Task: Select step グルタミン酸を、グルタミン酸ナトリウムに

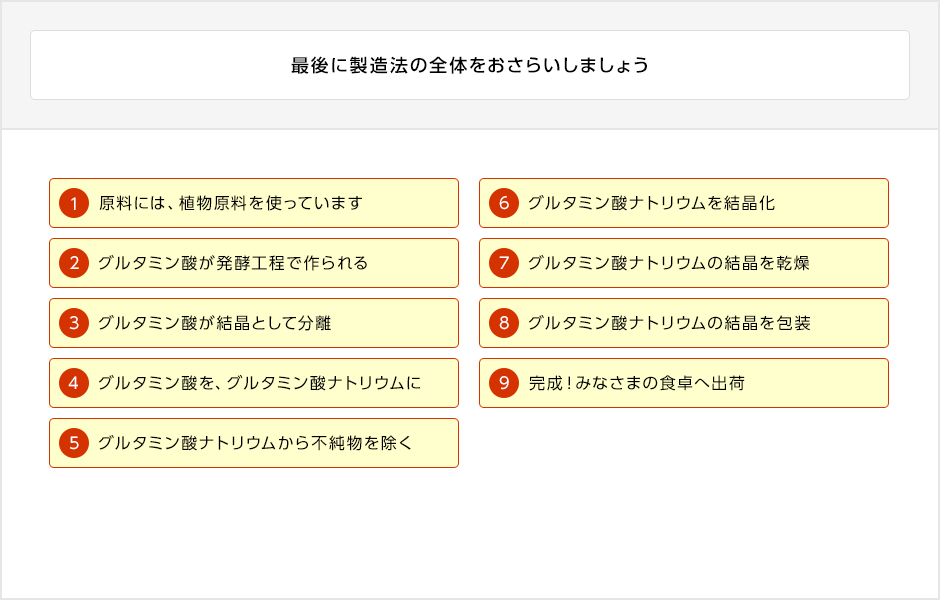Action: pyautogui.click(x=254, y=383)
